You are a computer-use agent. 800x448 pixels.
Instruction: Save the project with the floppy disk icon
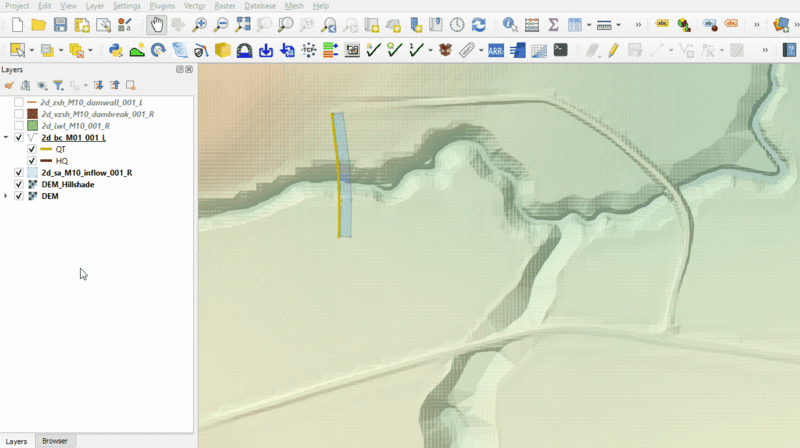pyautogui.click(x=61, y=24)
